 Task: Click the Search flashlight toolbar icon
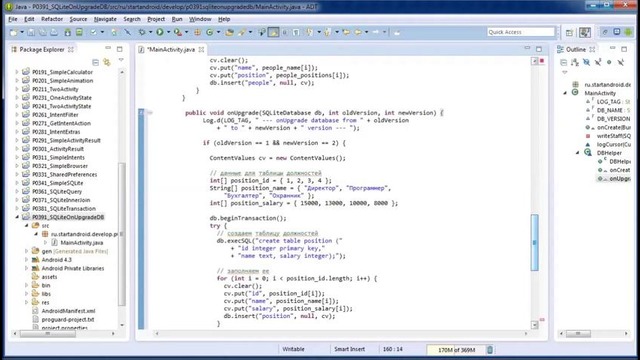tap(242, 32)
